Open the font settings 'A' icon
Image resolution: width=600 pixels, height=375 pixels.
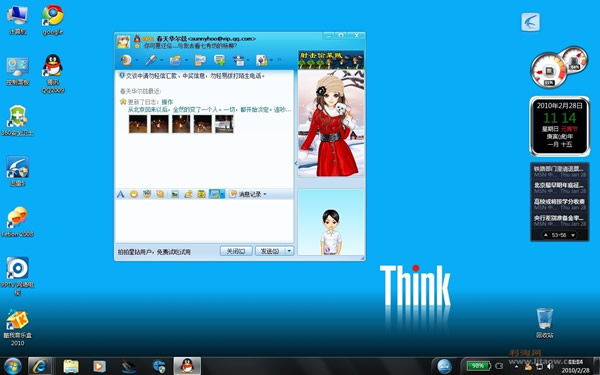coord(121,194)
